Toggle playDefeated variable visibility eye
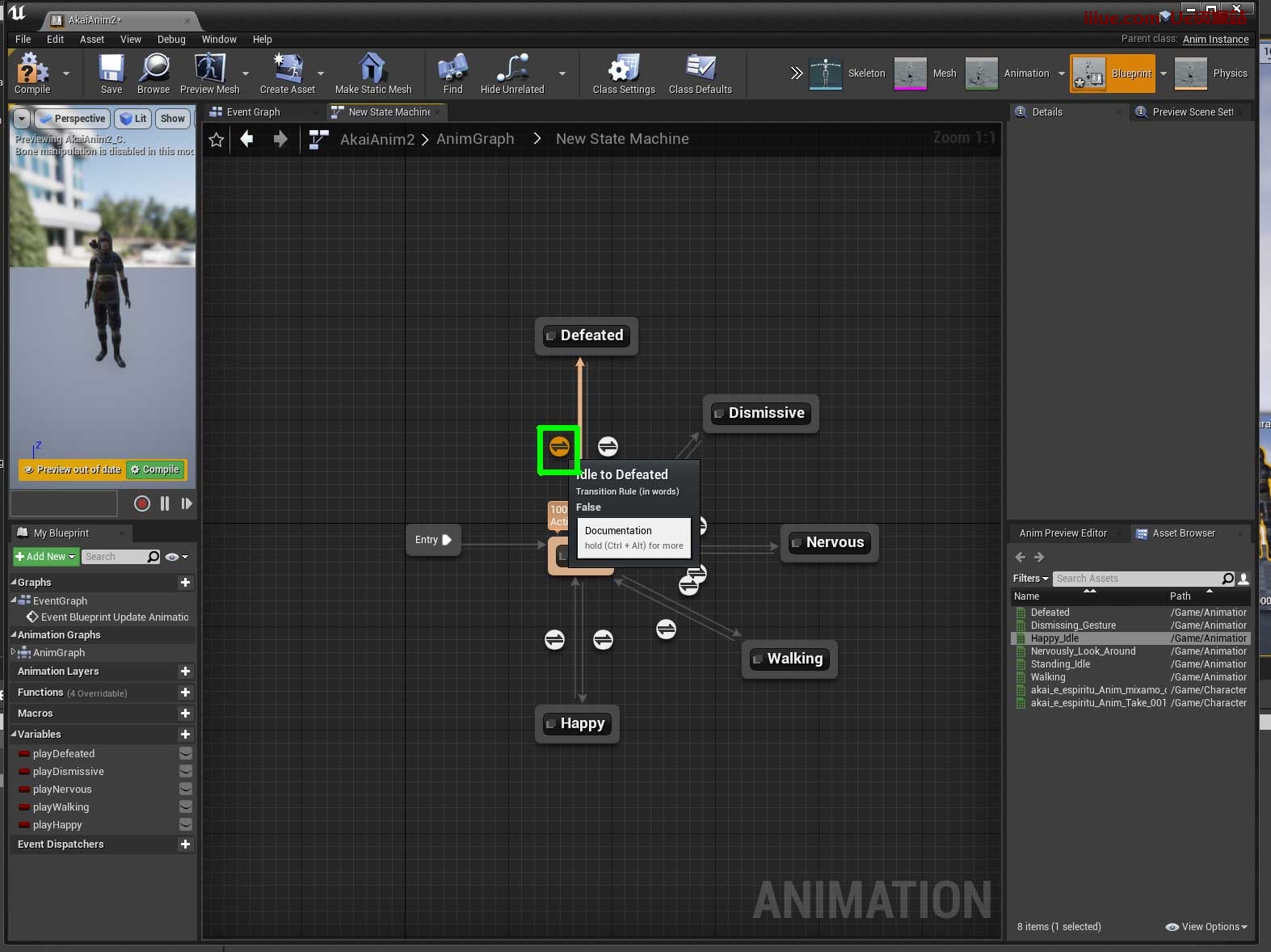This screenshot has height=952, width=1271. pos(185,753)
